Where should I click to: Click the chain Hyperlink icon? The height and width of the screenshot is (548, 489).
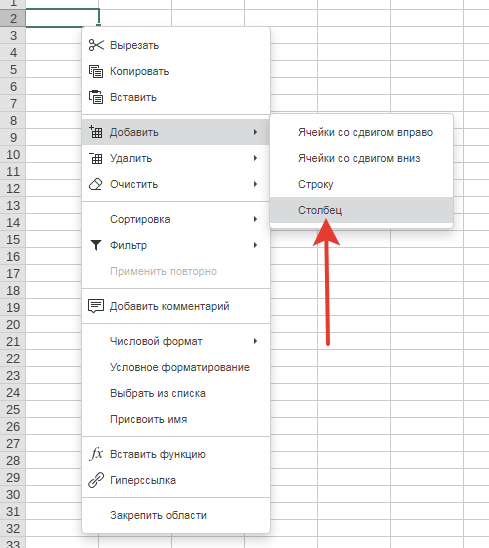coord(96,480)
